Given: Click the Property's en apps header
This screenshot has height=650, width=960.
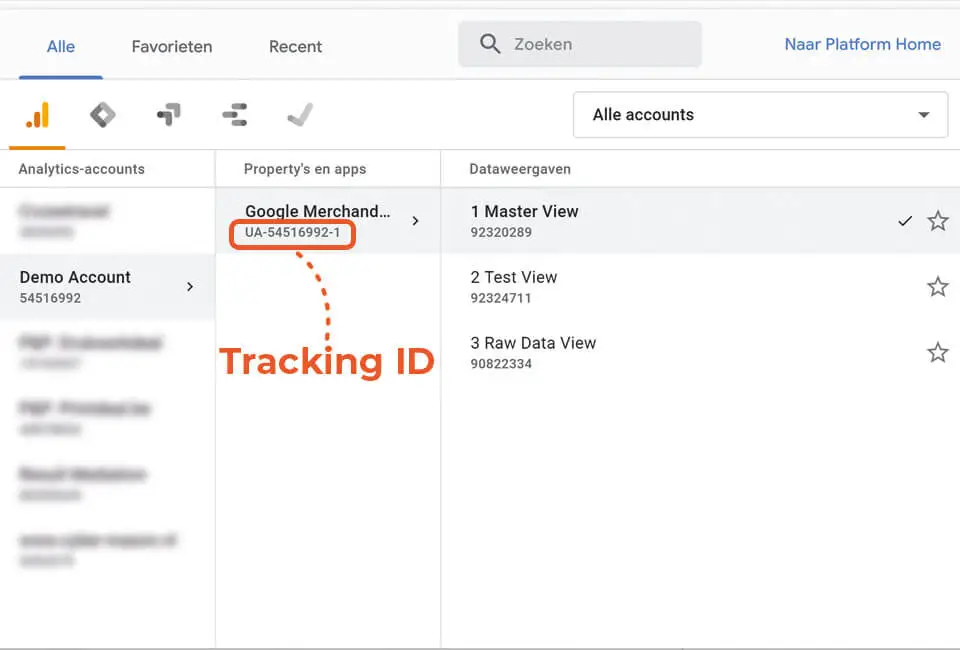Looking at the screenshot, I should [x=305, y=169].
